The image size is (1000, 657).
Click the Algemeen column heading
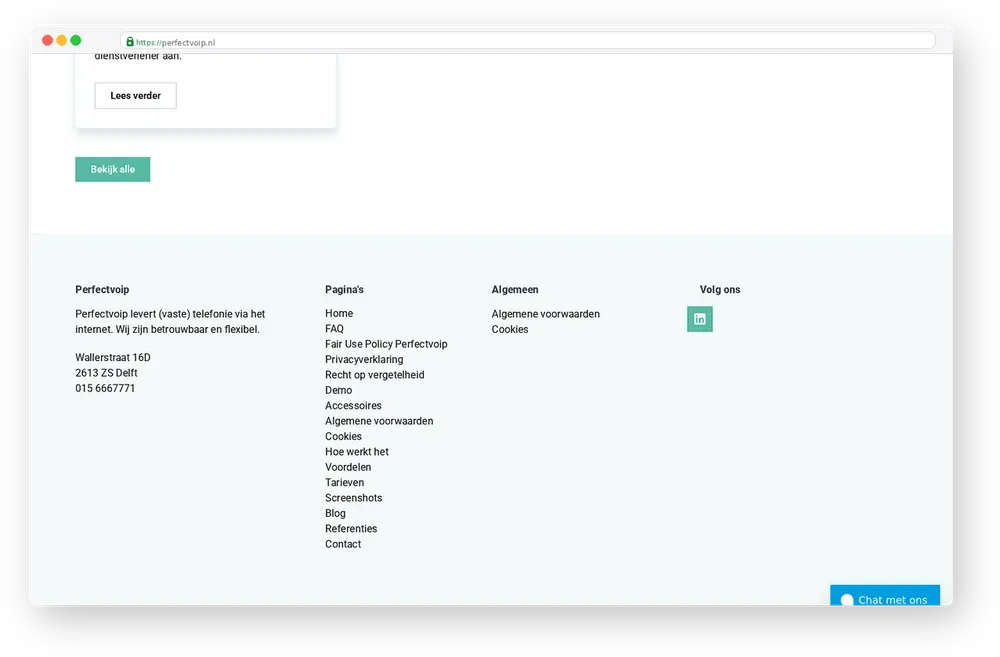[515, 289]
